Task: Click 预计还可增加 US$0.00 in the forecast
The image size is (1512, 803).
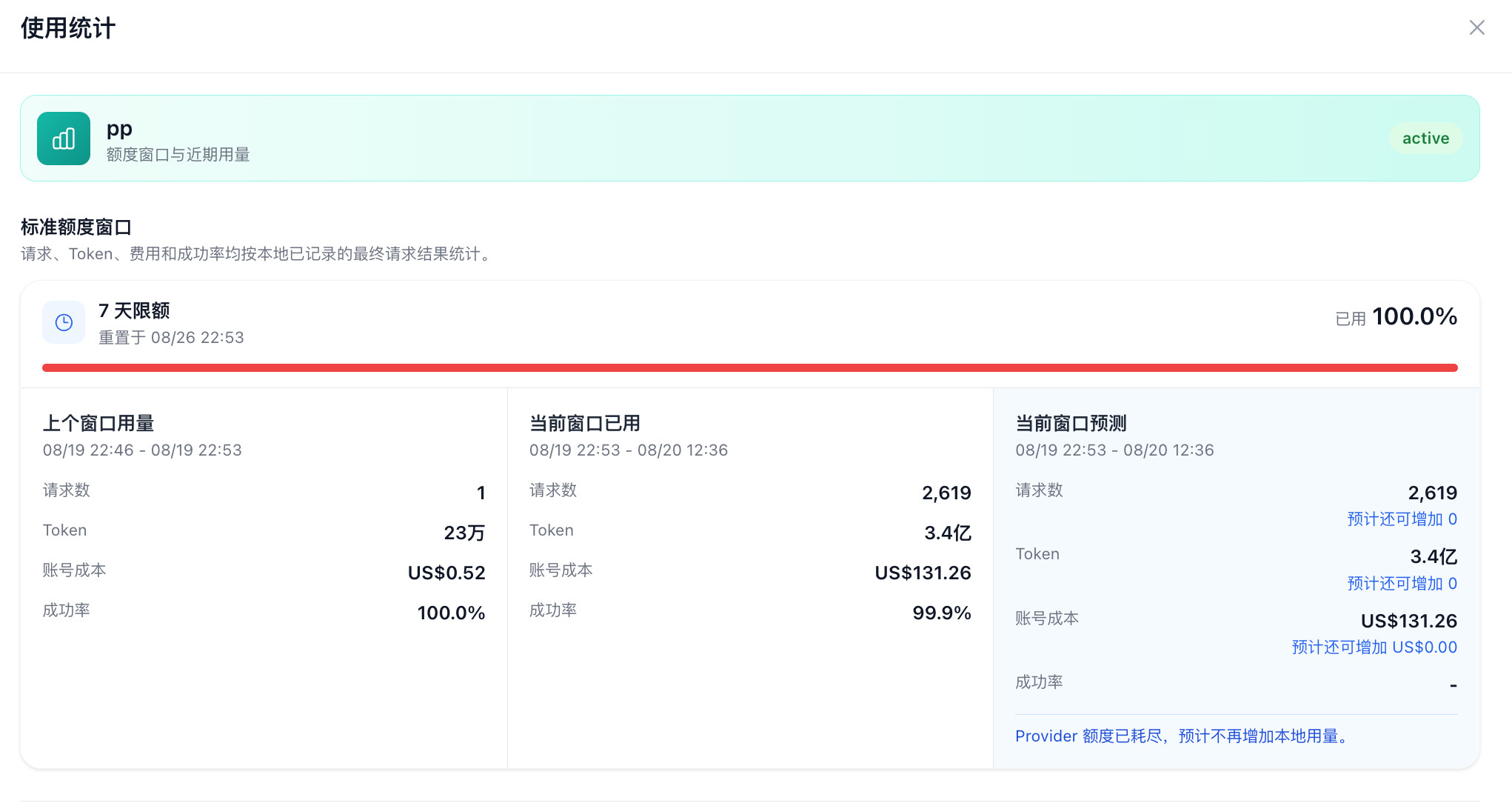Action: click(x=1374, y=647)
